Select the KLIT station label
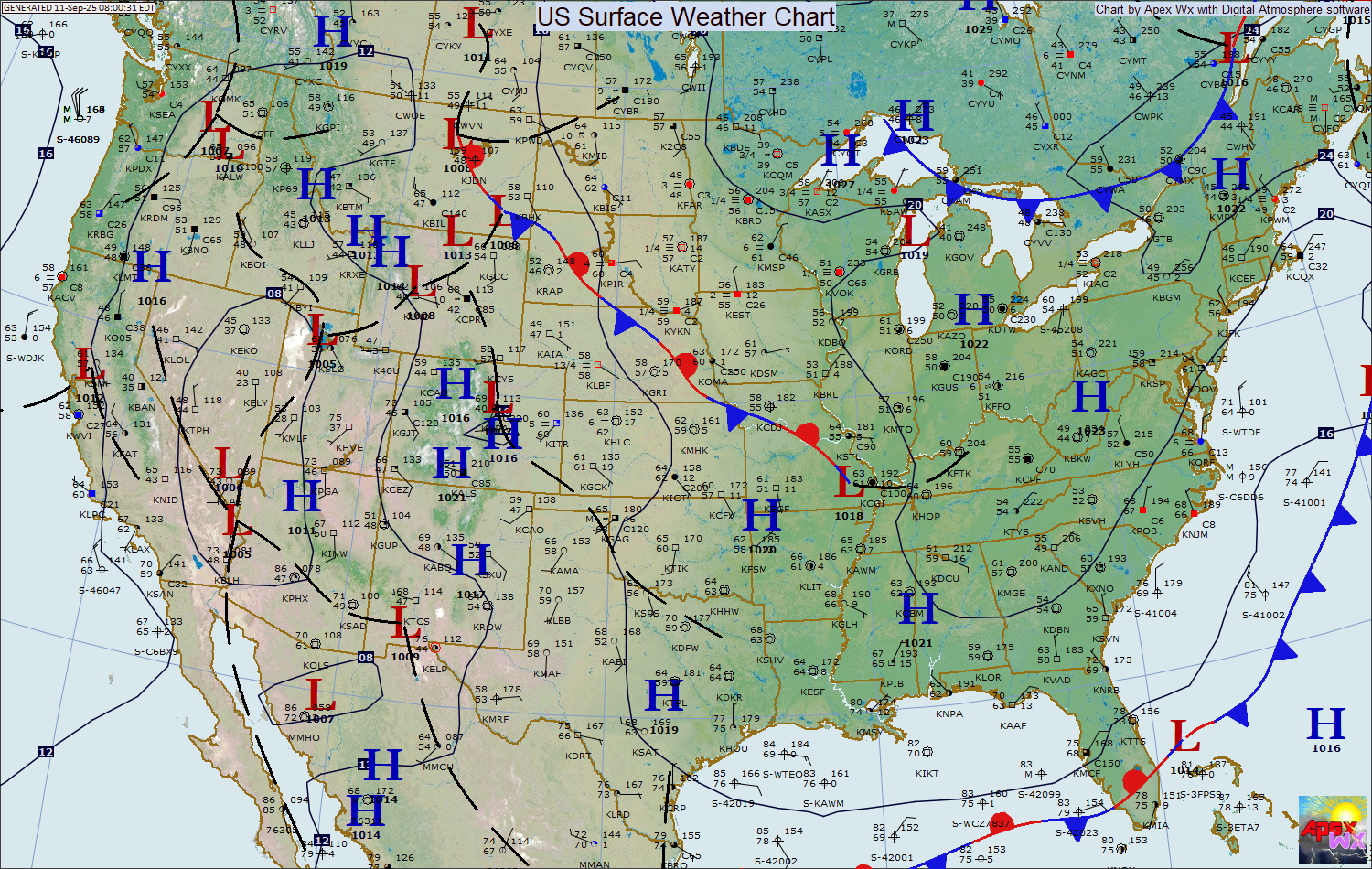 pyautogui.click(x=810, y=587)
